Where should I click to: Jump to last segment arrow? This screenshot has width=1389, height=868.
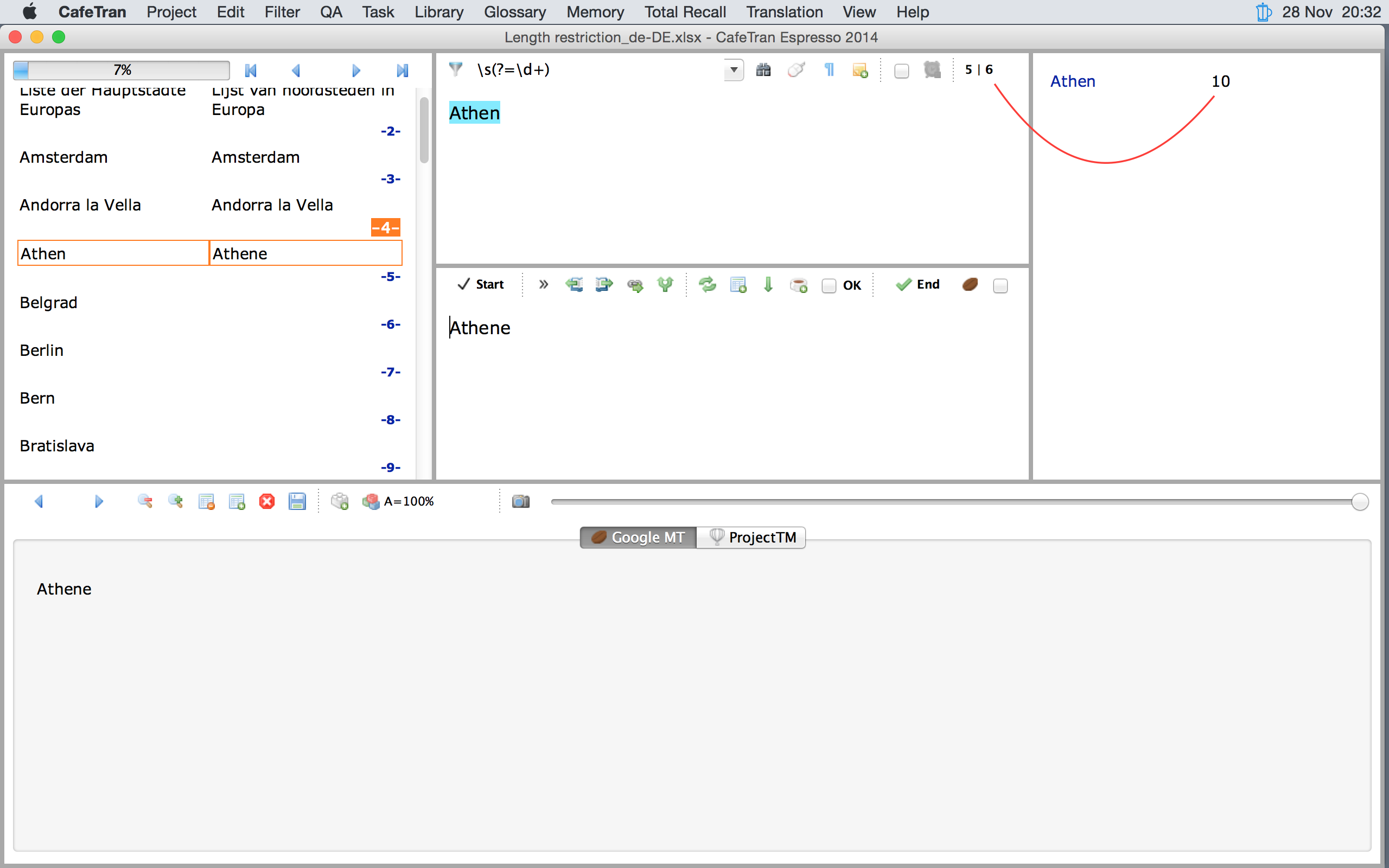[403, 70]
